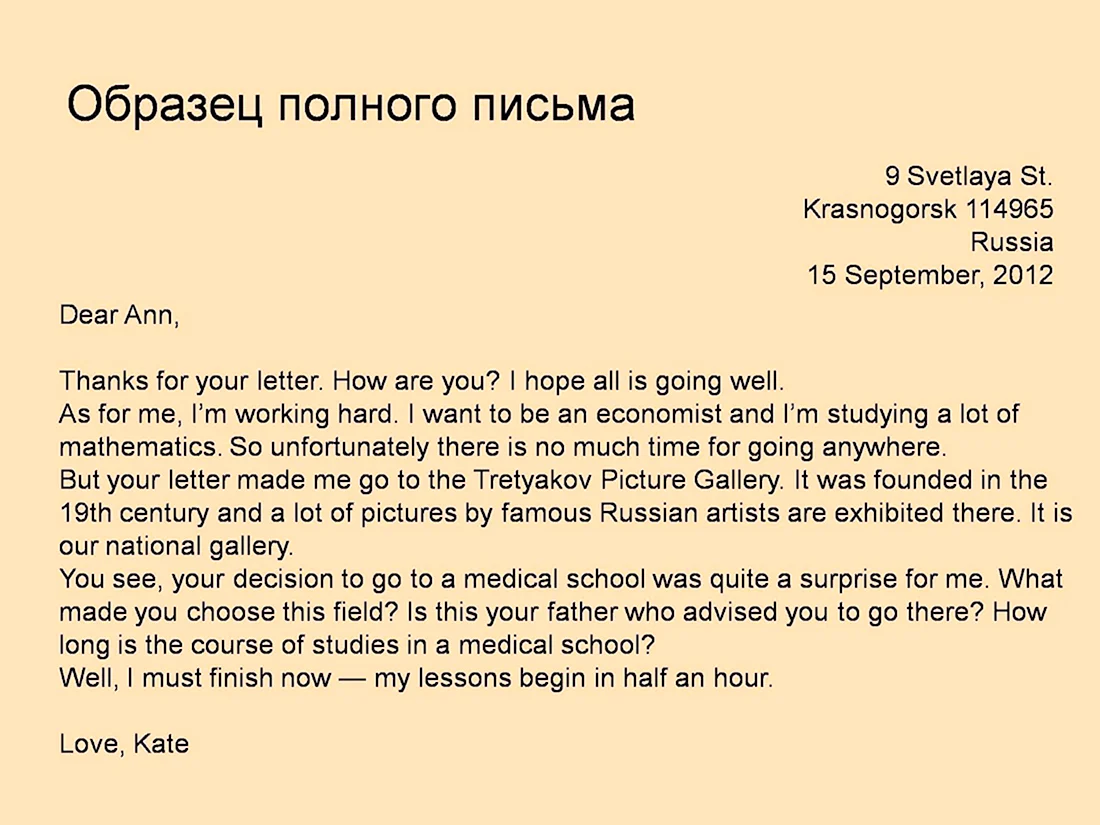Click the greeting "Dear Ann,"

[119, 315]
